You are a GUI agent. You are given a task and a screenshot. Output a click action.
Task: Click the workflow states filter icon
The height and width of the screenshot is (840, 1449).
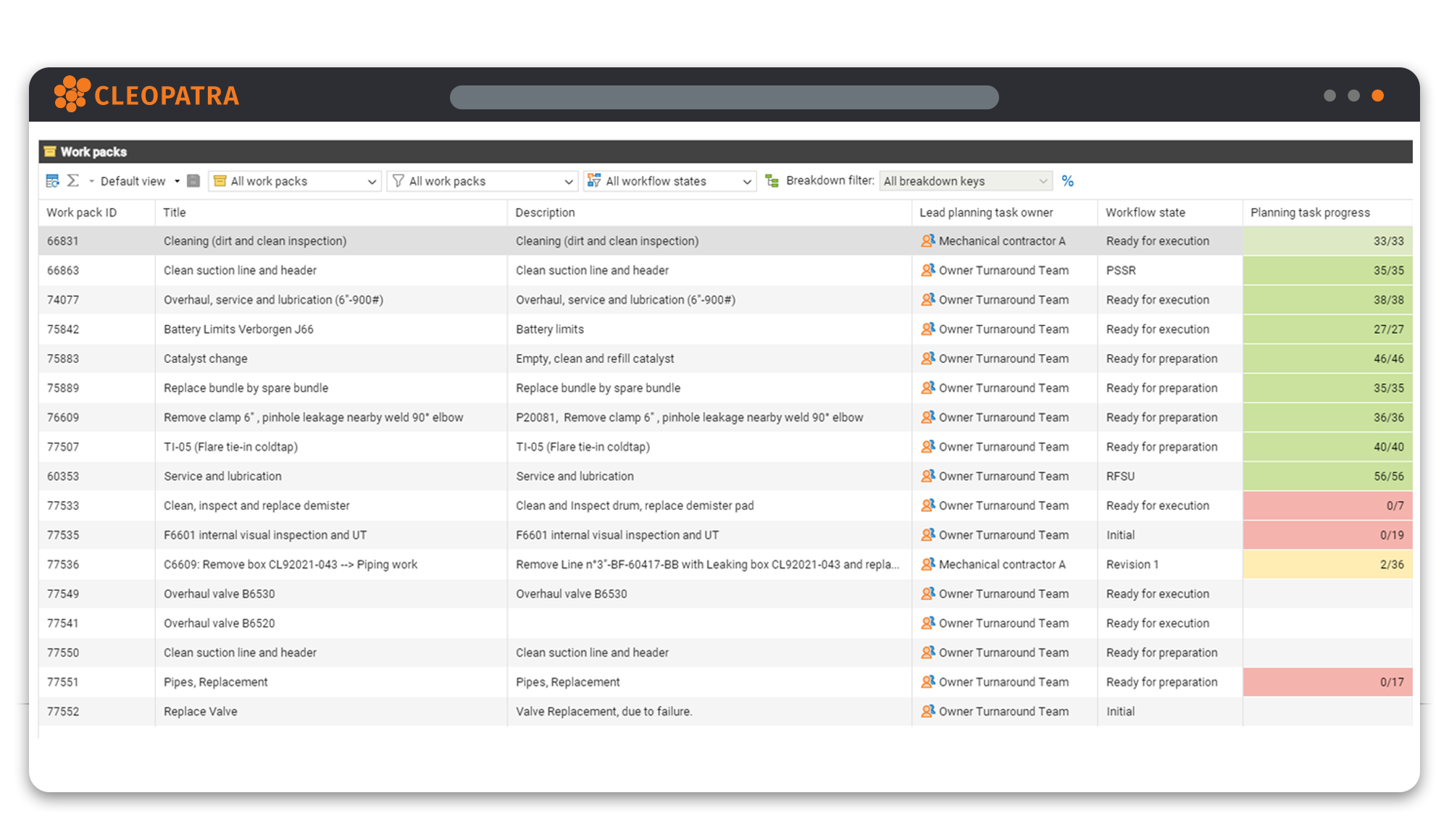594,180
